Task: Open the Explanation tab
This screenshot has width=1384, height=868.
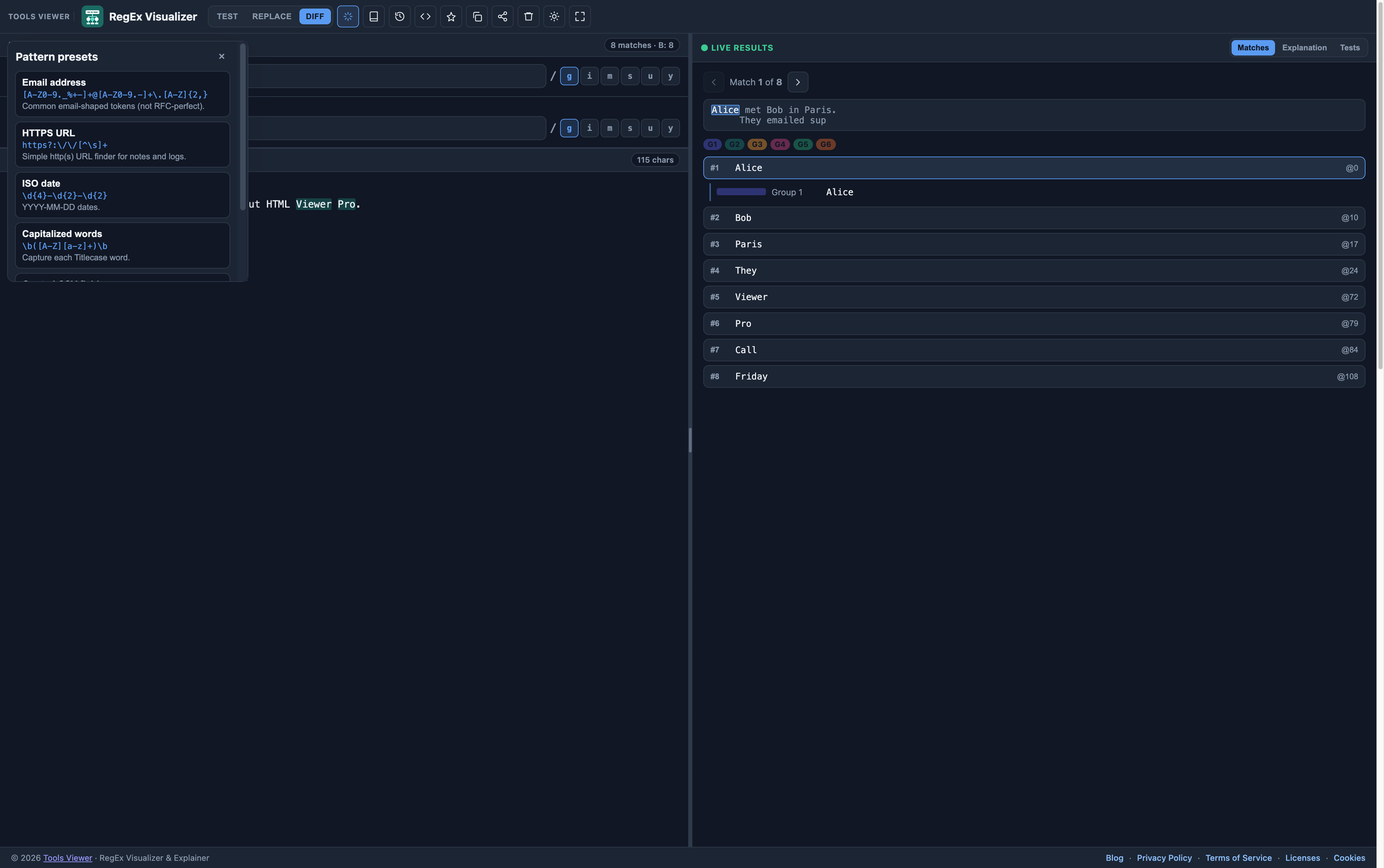Action: click(x=1304, y=48)
